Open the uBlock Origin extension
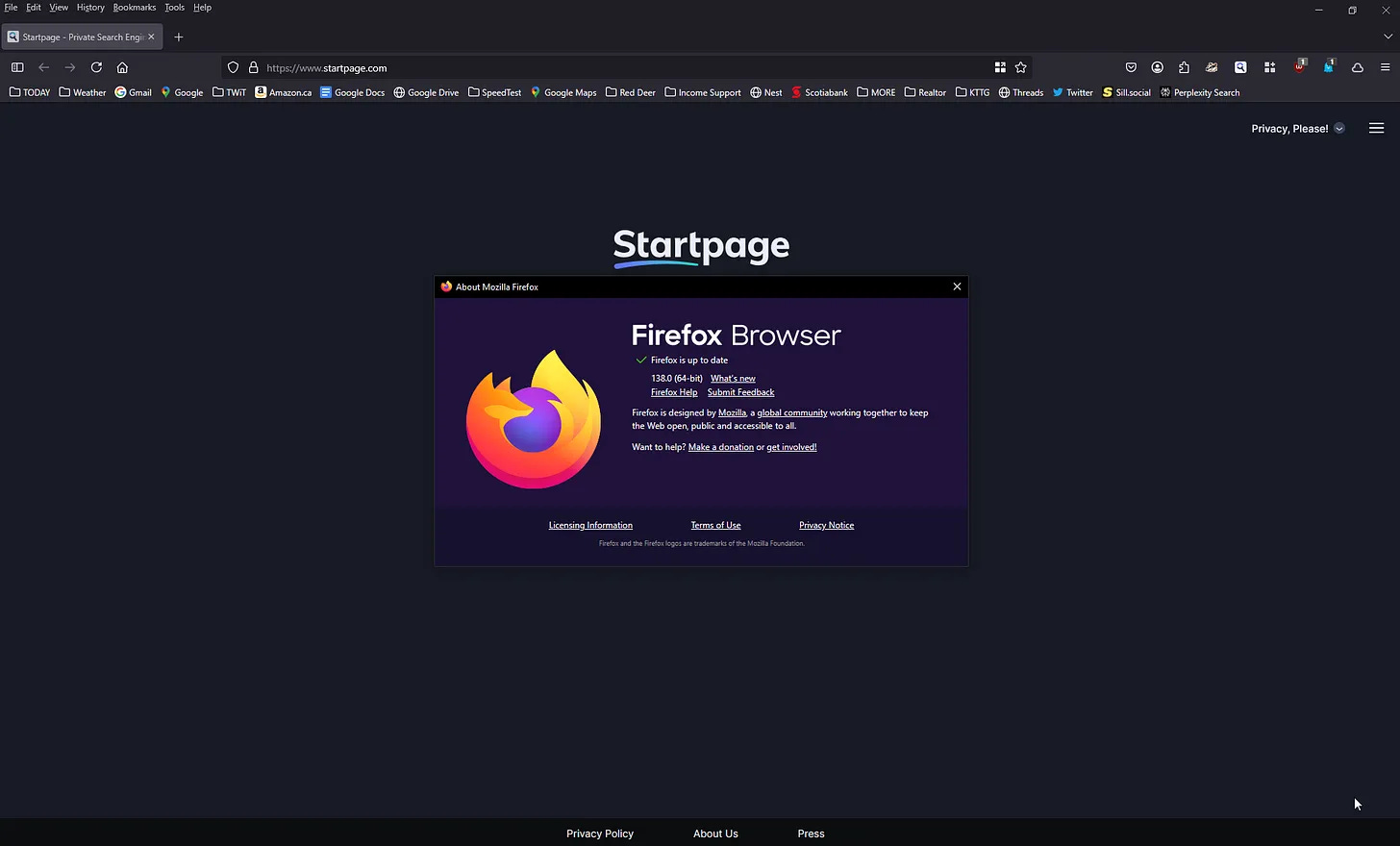The width and height of the screenshot is (1400, 846). click(1300, 66)
